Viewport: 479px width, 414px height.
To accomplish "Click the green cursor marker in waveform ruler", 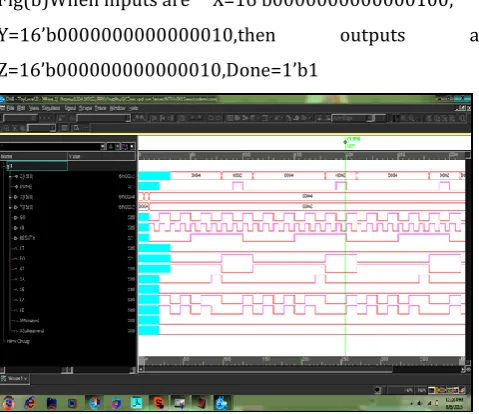I will 345,142.
